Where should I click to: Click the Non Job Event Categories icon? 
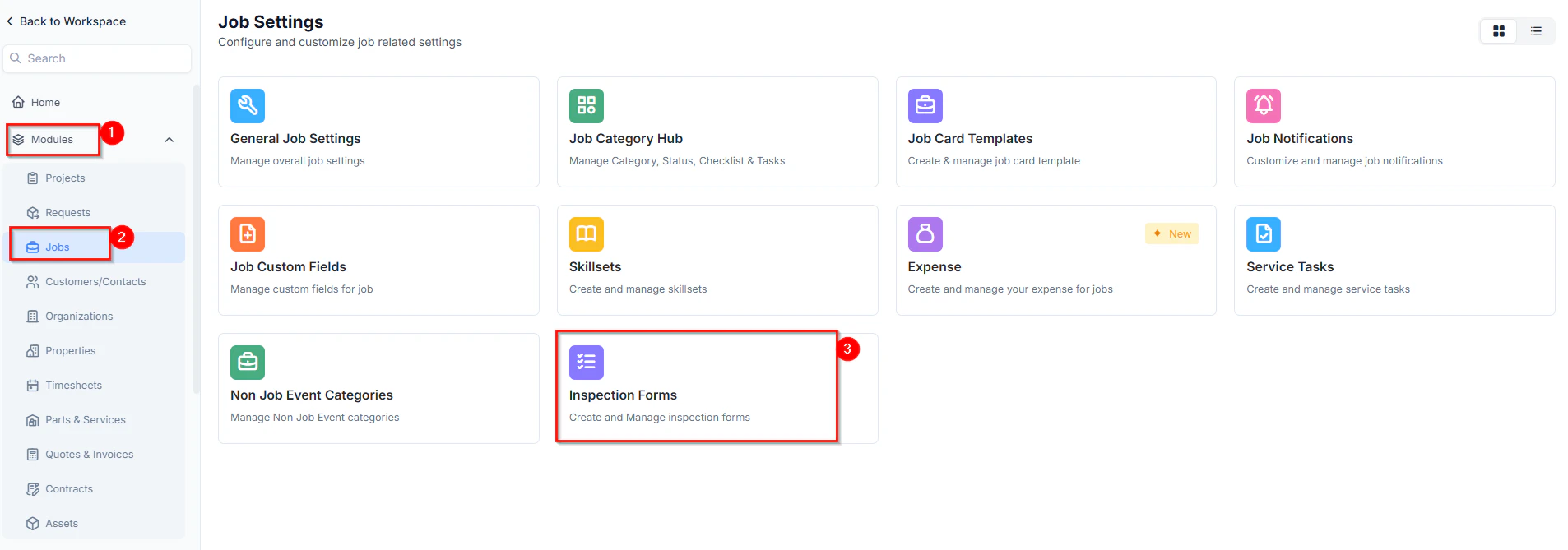[248, 363]
